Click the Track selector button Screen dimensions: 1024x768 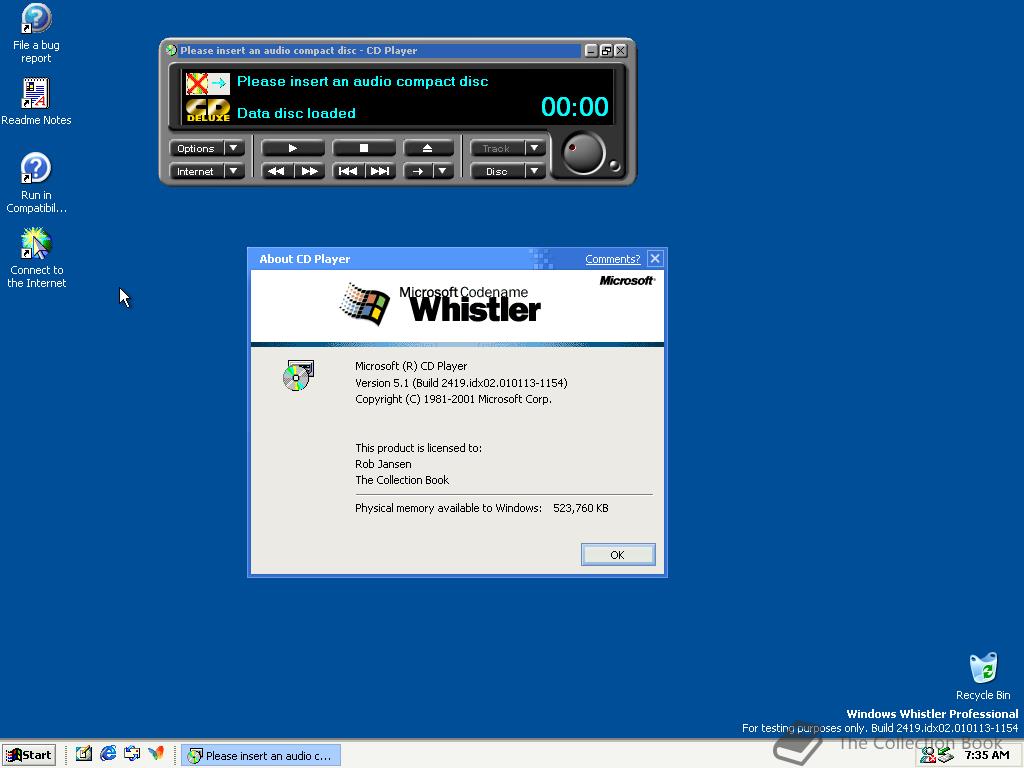pyautogui.click(x=497, y=148)
